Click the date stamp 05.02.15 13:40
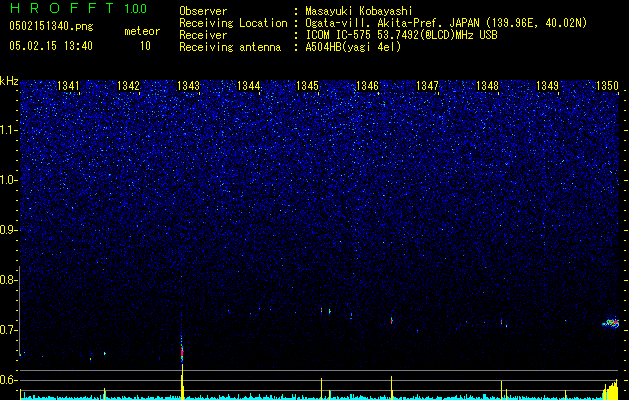Screen dimensions: 629x400 point(51,46)
